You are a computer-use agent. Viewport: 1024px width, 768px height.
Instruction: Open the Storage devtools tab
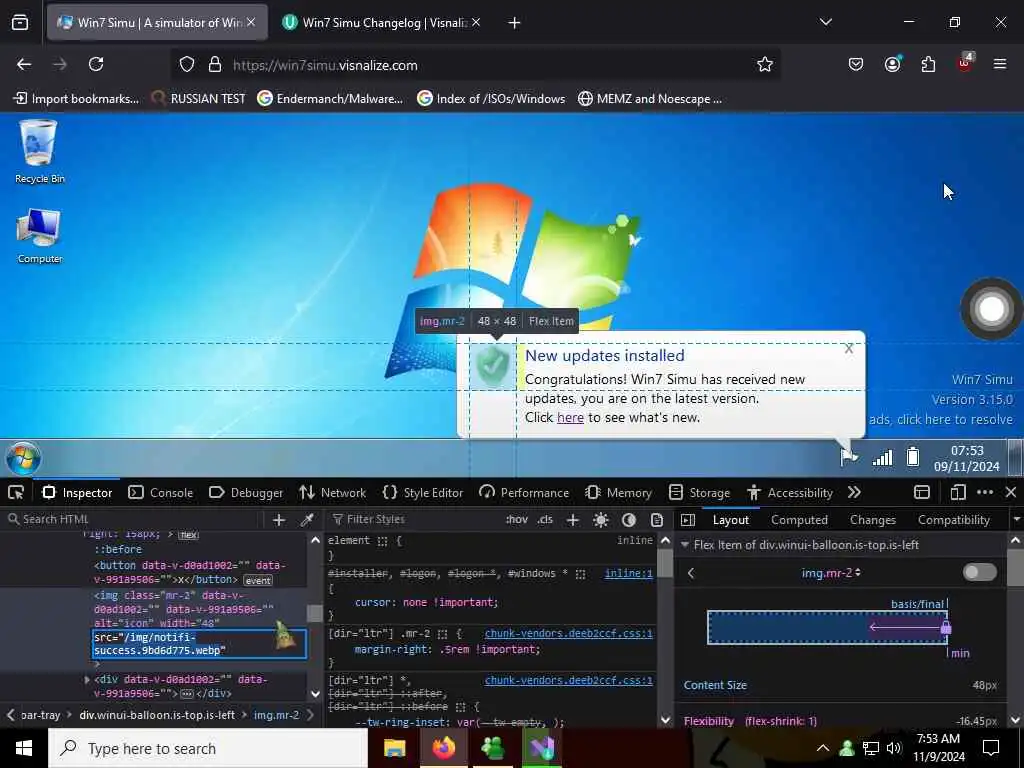(x=701, y=492)
